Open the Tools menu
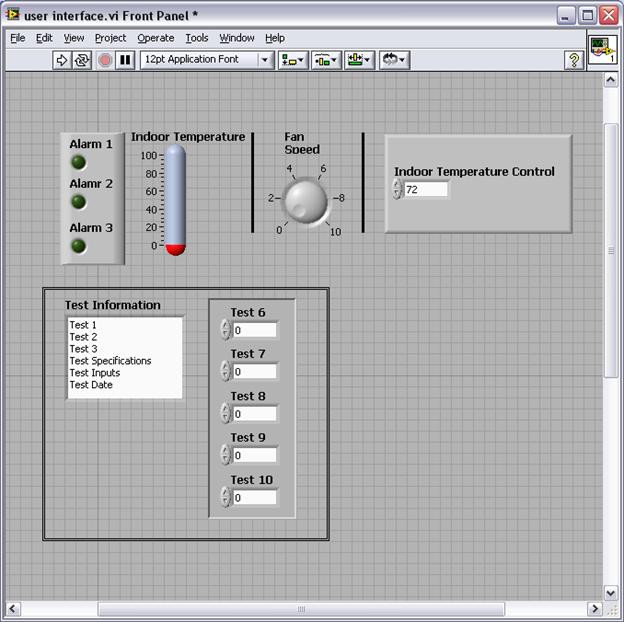This screenshot has width=624, height=622. pyautogui.click(x=197, y=38)
